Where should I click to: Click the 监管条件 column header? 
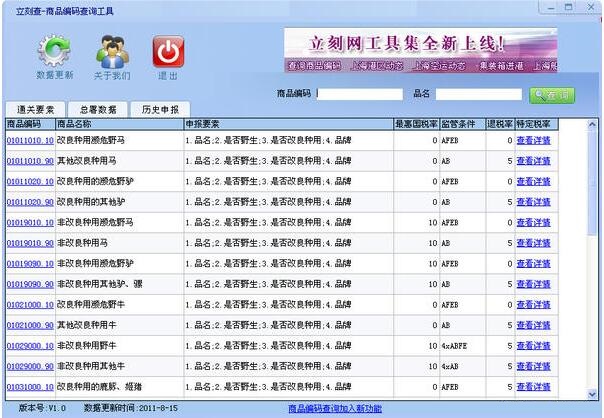[x=463, y=124]
